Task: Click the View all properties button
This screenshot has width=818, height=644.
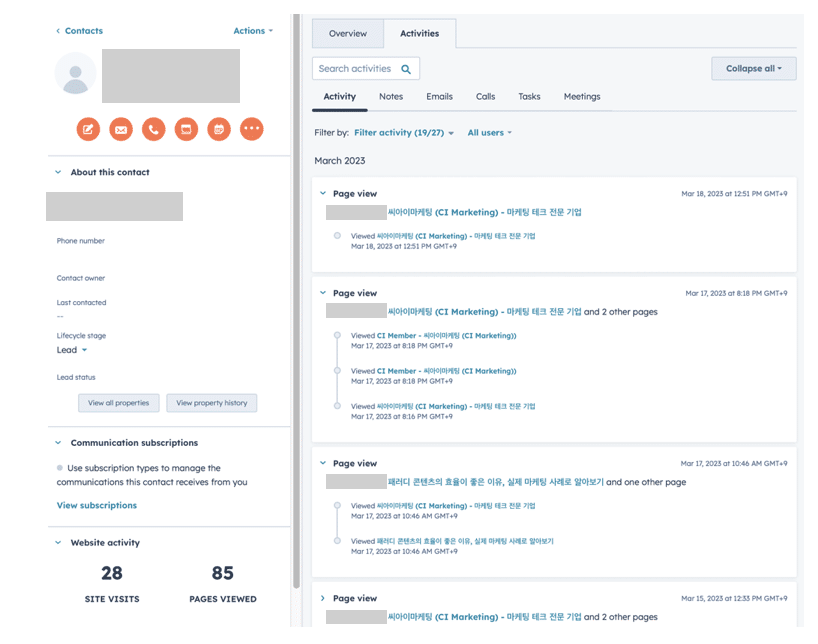Action: click(x=119, y=403)
